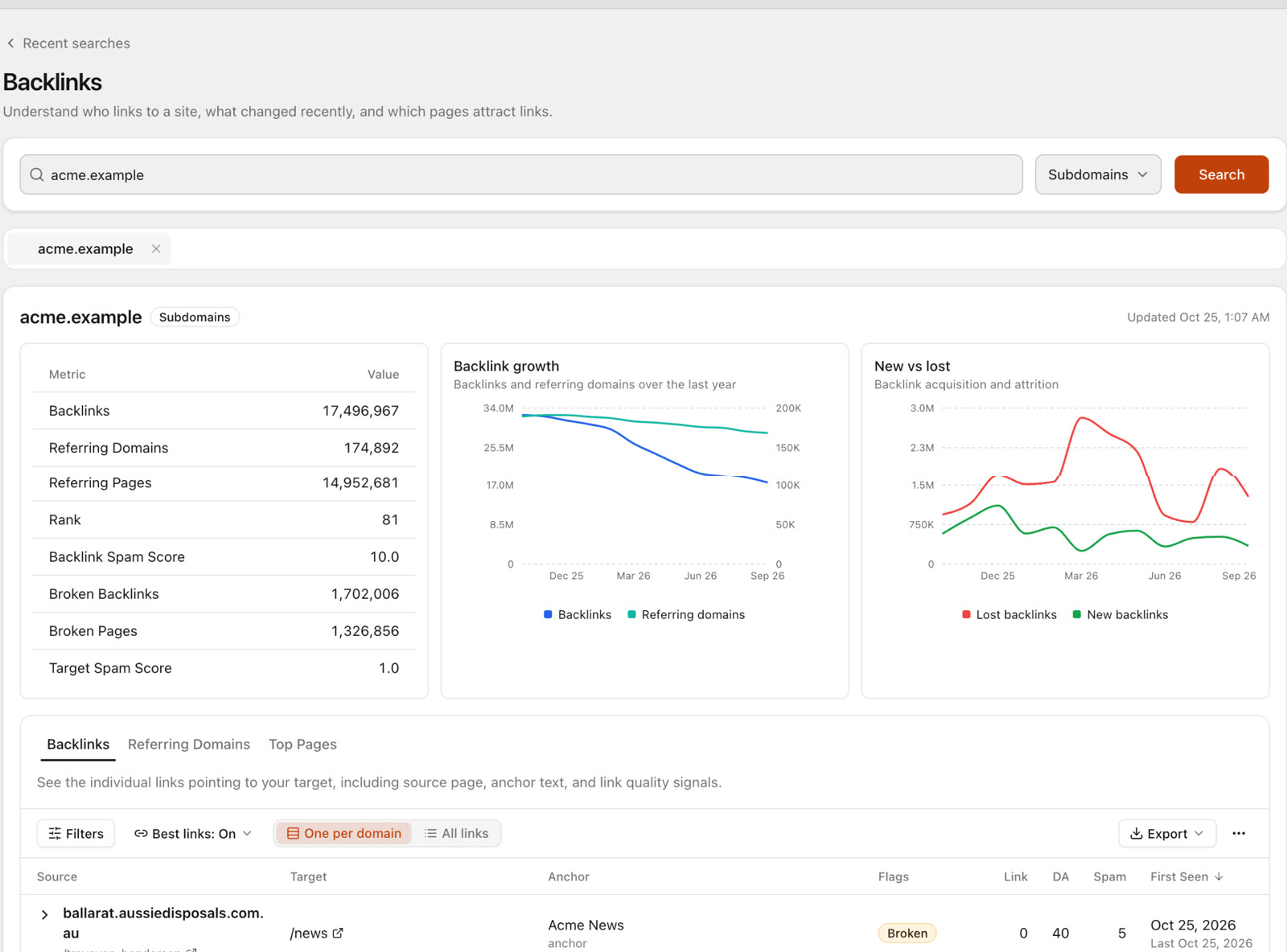Open the /news target link
The width and height of the screenshot is (1287, 952).
pyautogui.click(x=309, y=934)
